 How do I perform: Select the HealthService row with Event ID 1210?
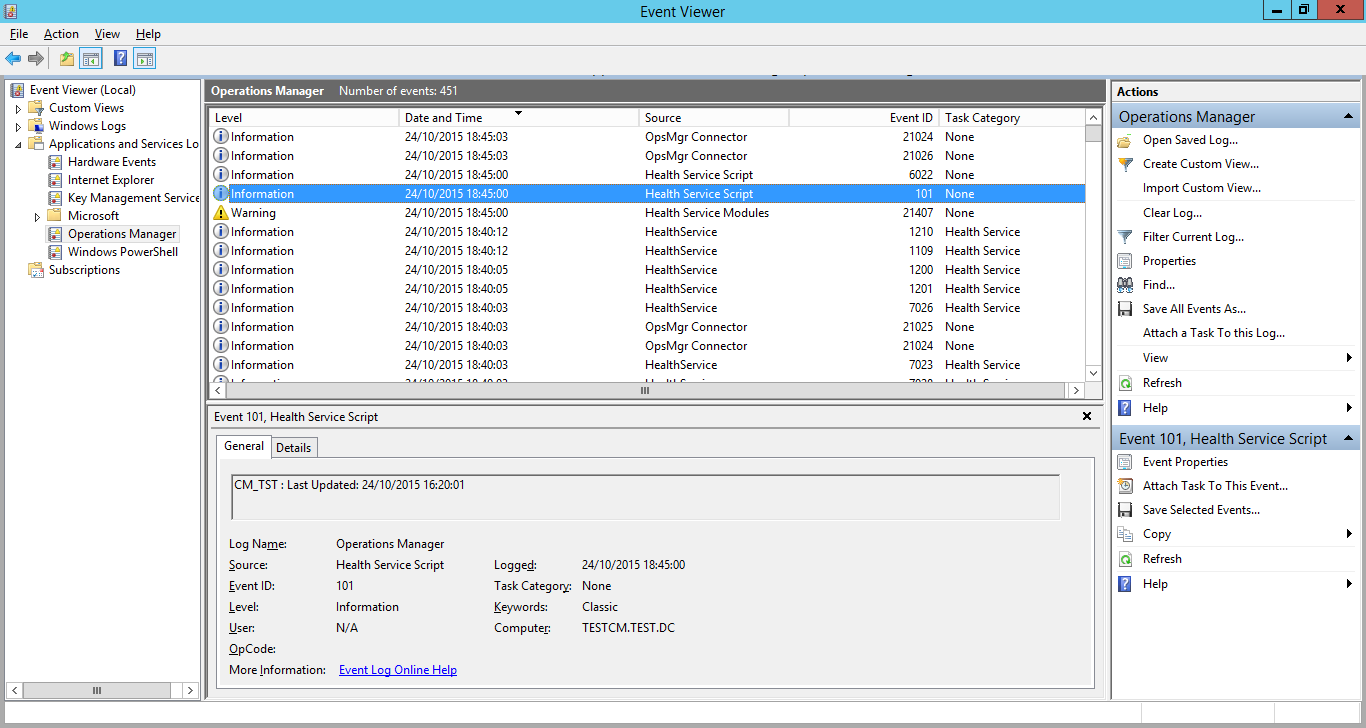click(x=647, y=232)
